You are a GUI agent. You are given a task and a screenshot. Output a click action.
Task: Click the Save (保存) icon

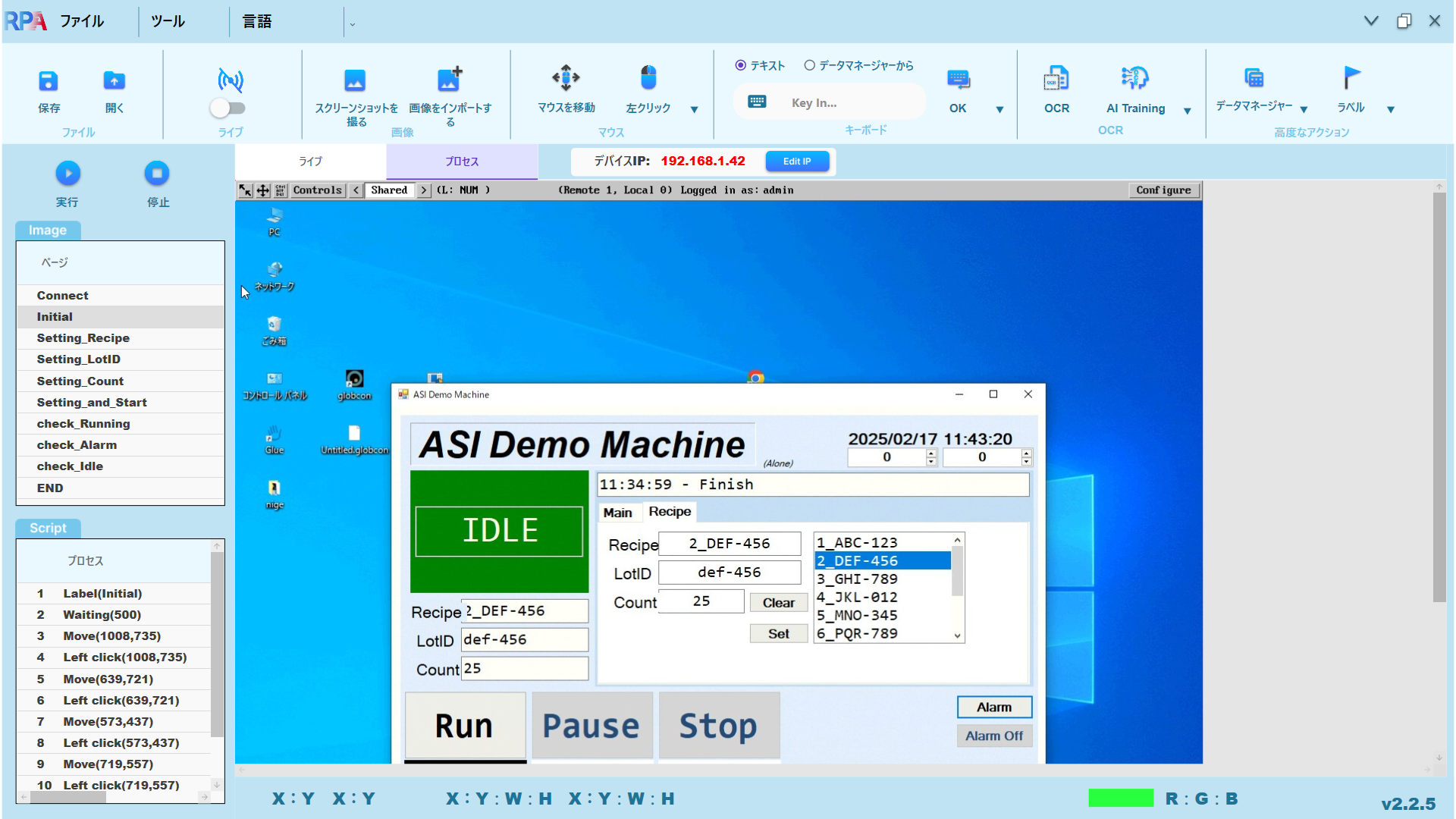49,81
